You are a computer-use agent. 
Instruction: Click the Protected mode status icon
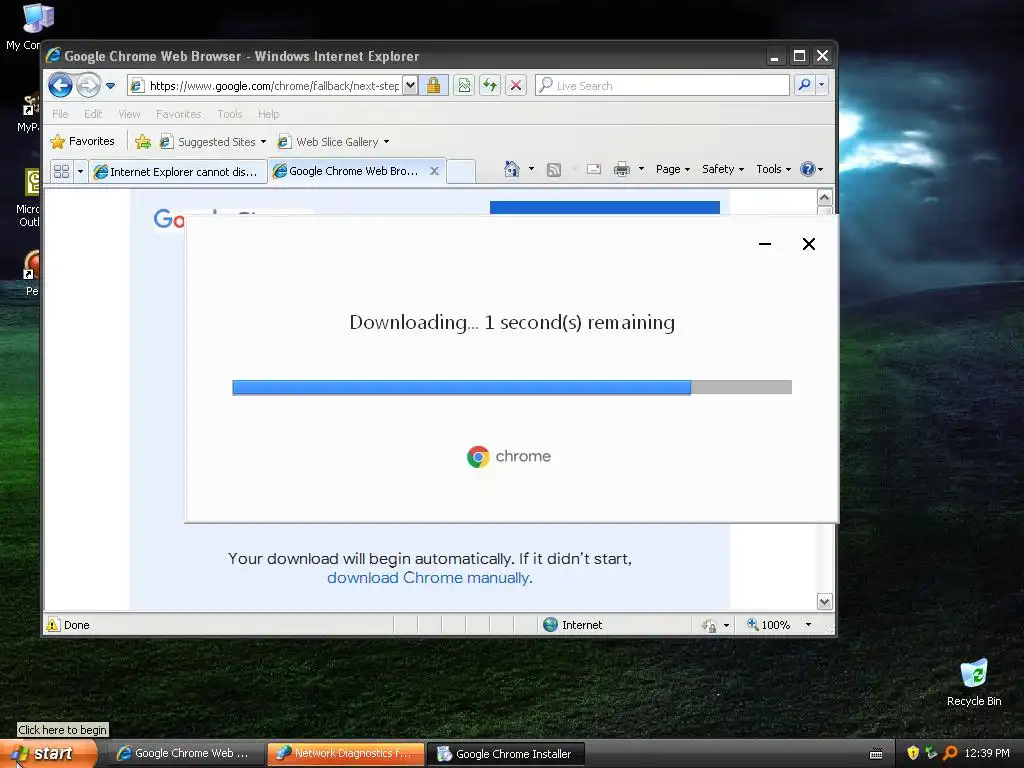[x=709, y=626]
